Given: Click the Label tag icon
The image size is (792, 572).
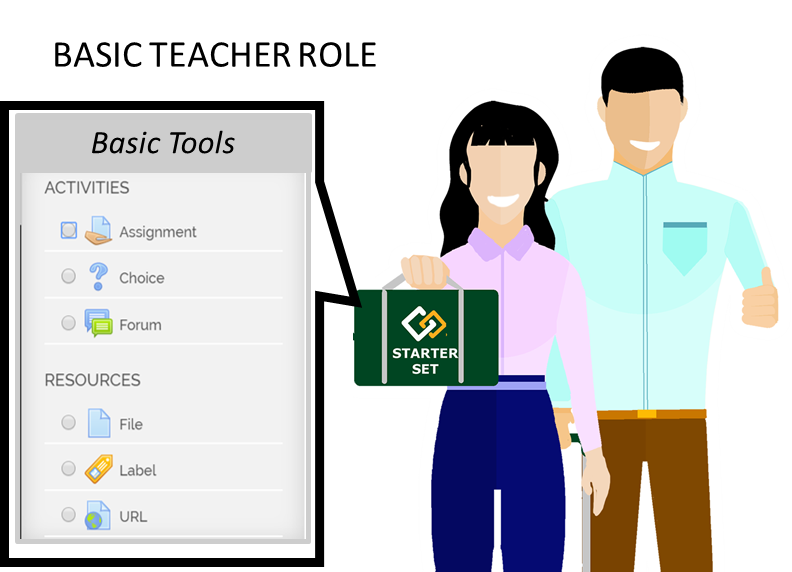Looking at the screenshot, I should pyautogui.click(x=98, y=469).
